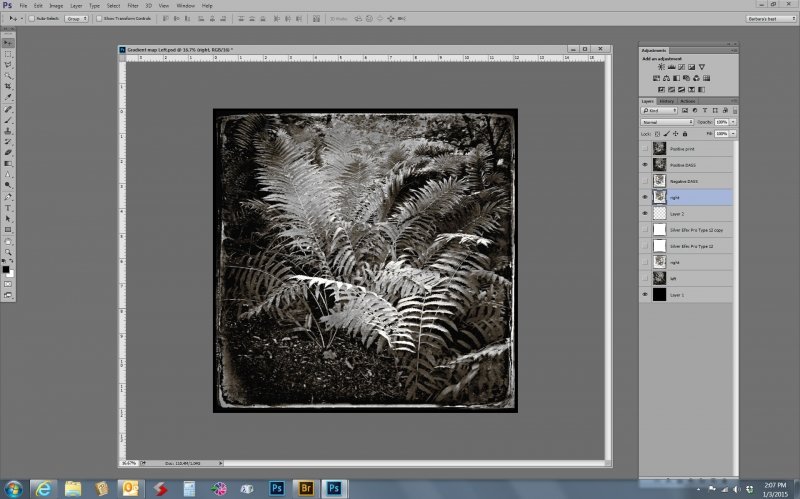Screen dimensions: 800x499
Task: Open Adobe Bridge from the taskbar
Action: coord(305,489)
